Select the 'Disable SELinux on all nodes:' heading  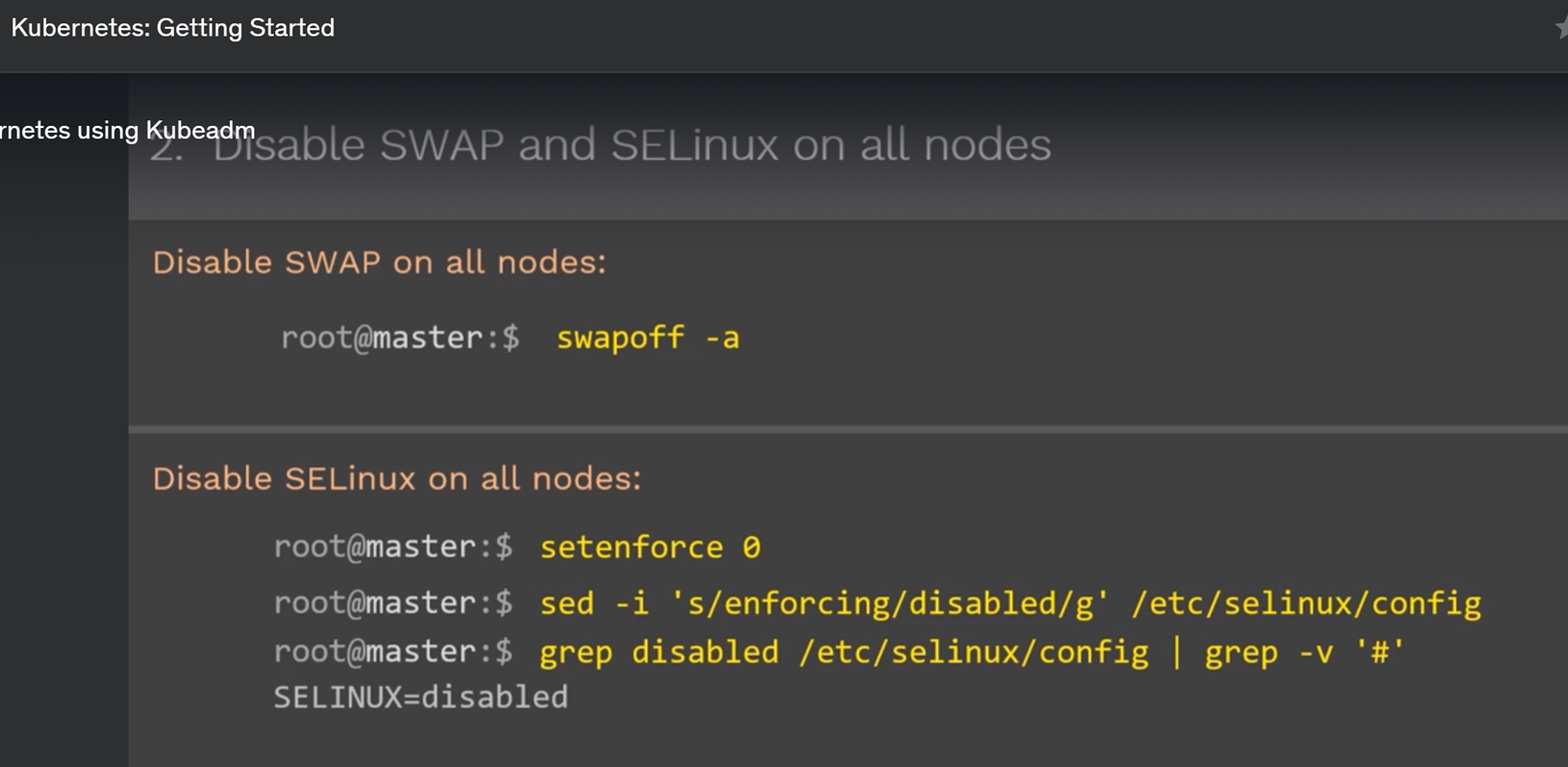(x=396, y=478)
